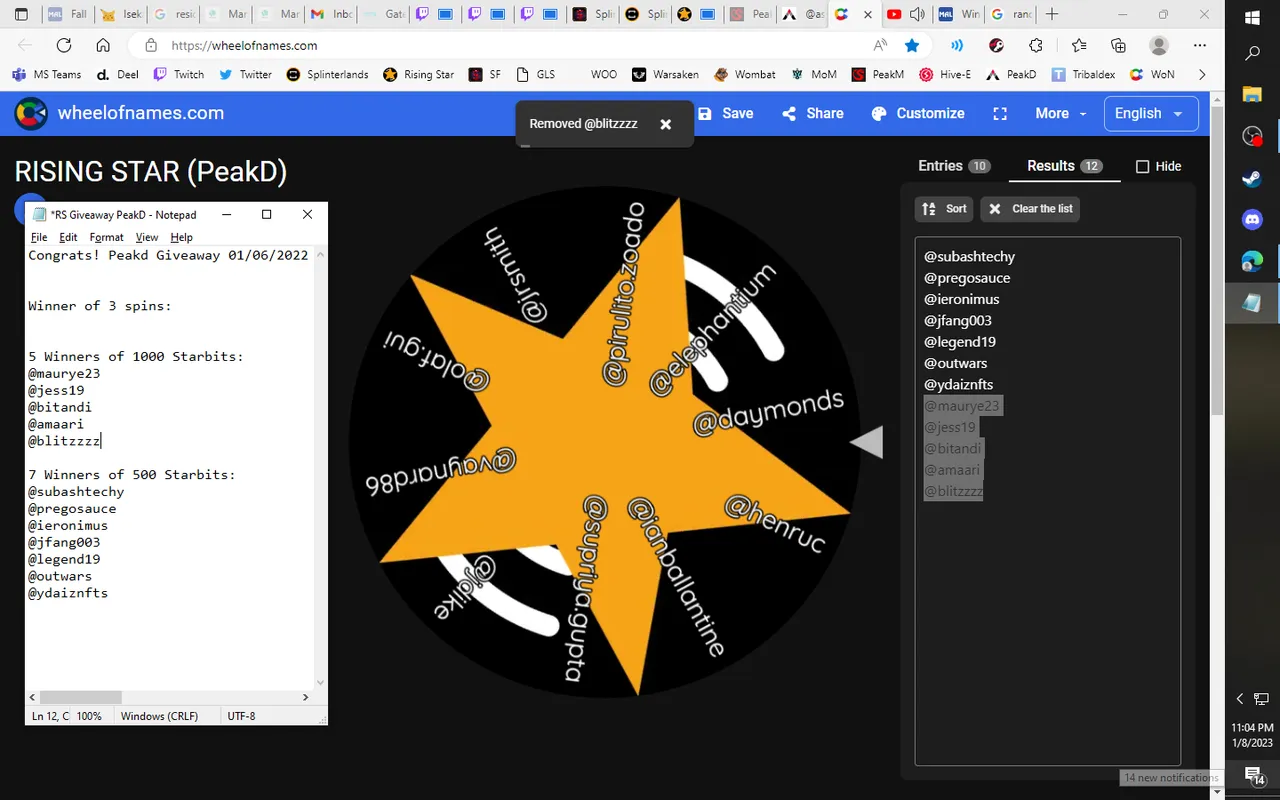This screenshot has height=800, width=1280.
Task: Expand the More dropdown menu
Action: pyautogui.click(x=1061, y=113)
